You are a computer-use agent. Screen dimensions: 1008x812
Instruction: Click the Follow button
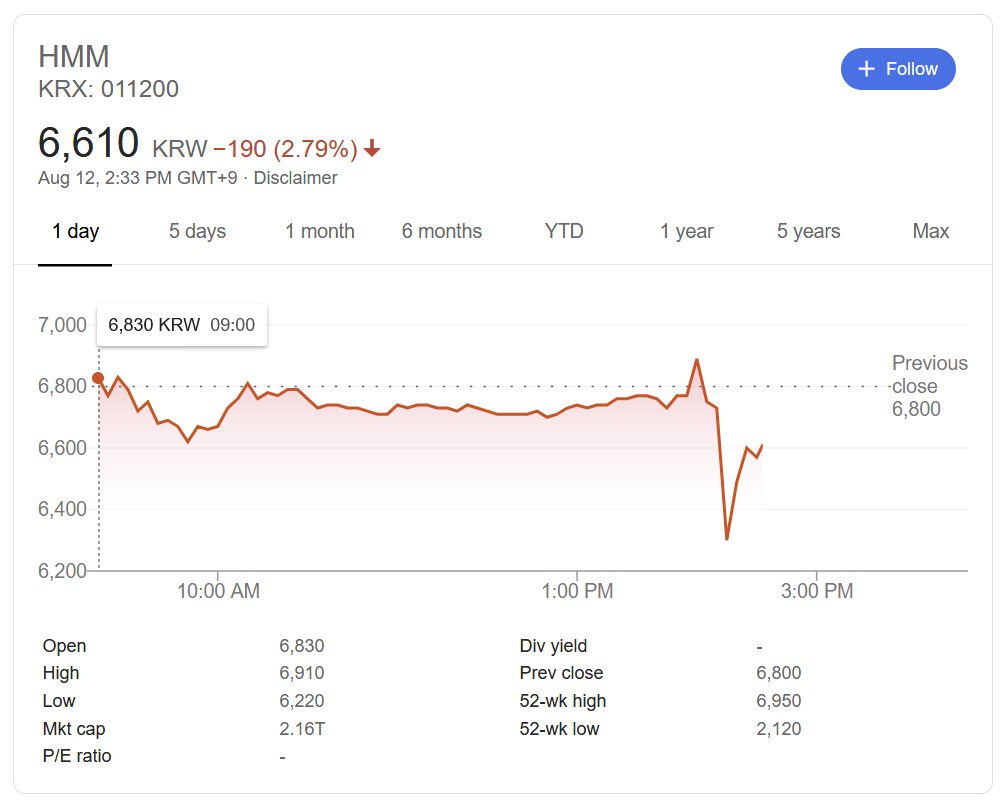(898, 69)
